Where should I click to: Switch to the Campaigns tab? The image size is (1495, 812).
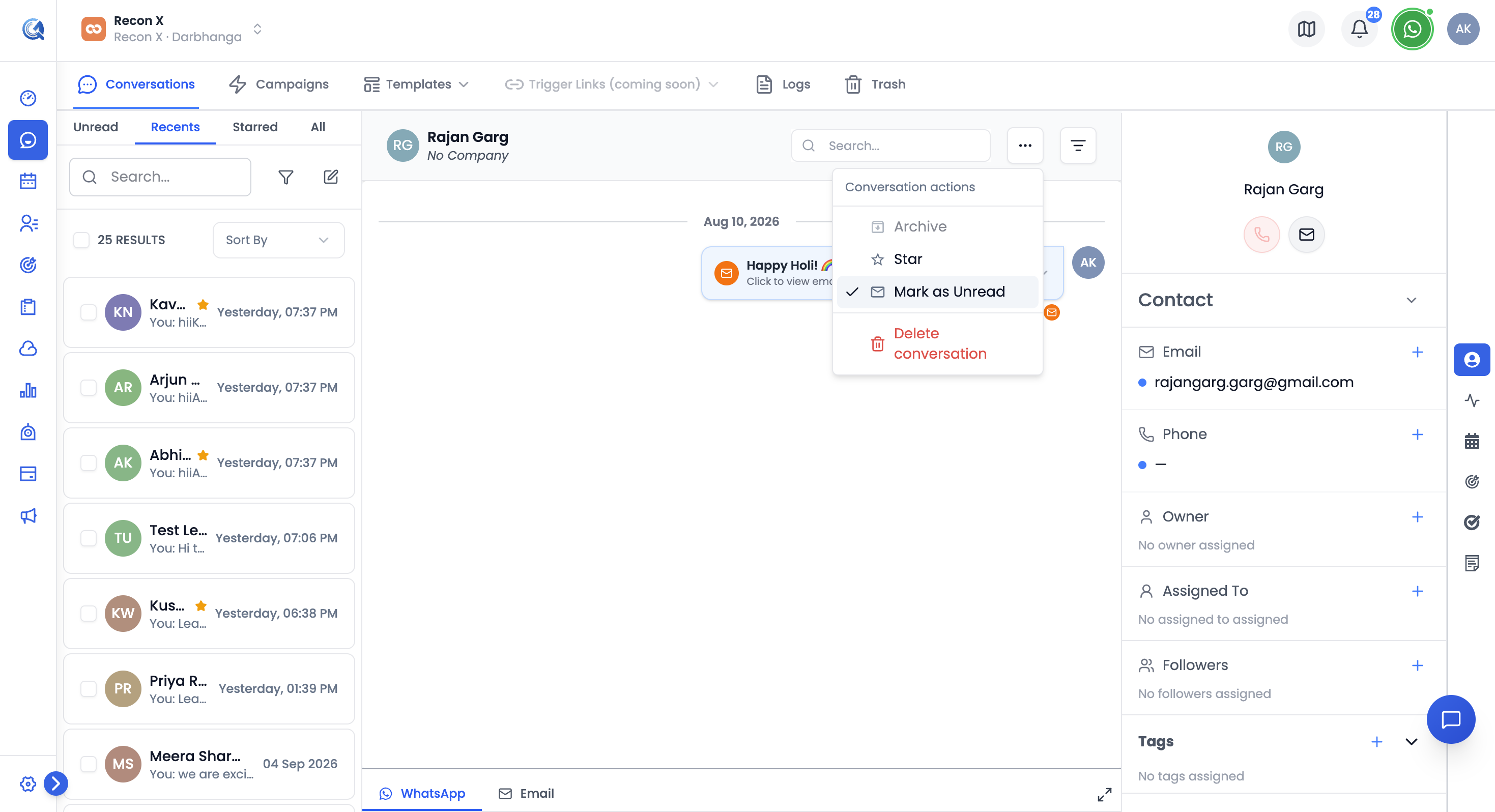(x=278, y=85)
